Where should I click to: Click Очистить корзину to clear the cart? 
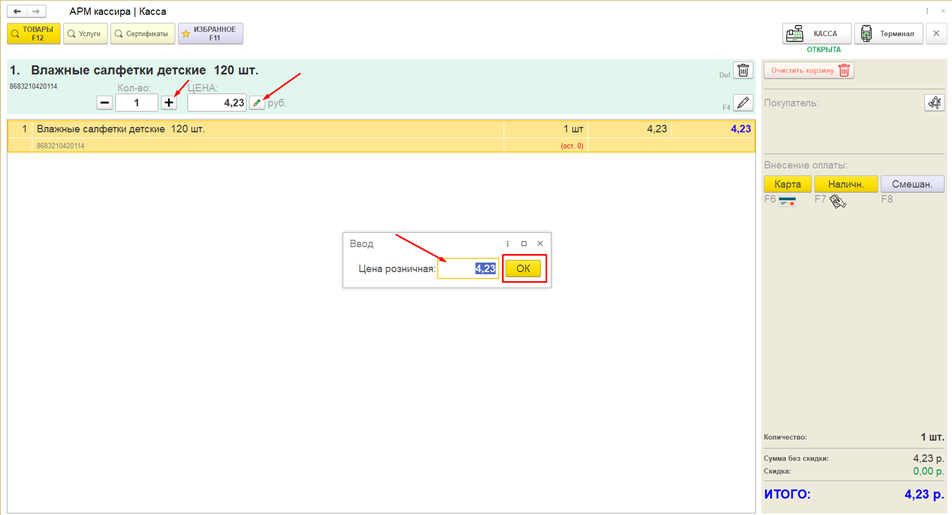click(x=809, y=70)
